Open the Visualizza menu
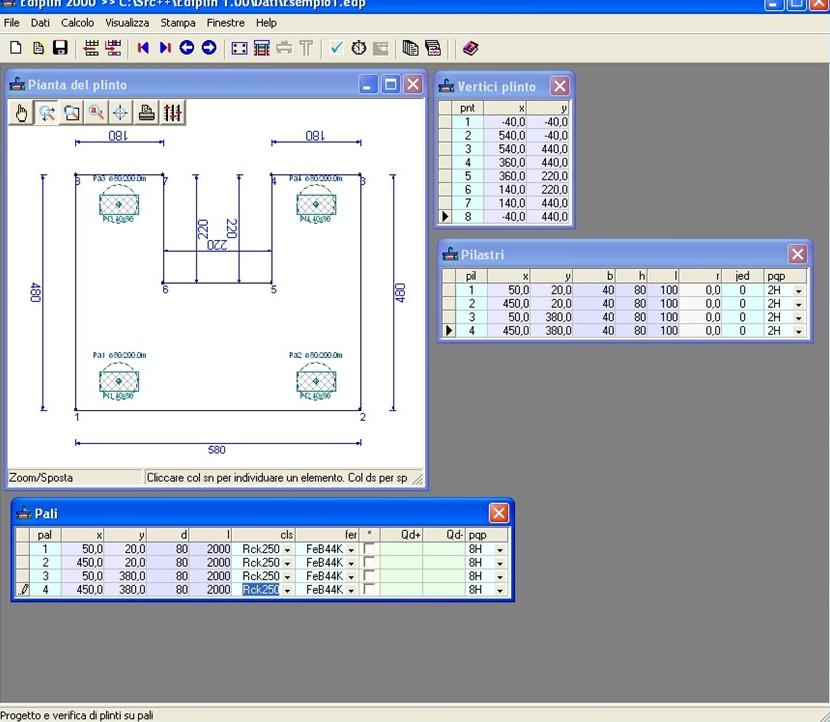 [x=127, y=22]
